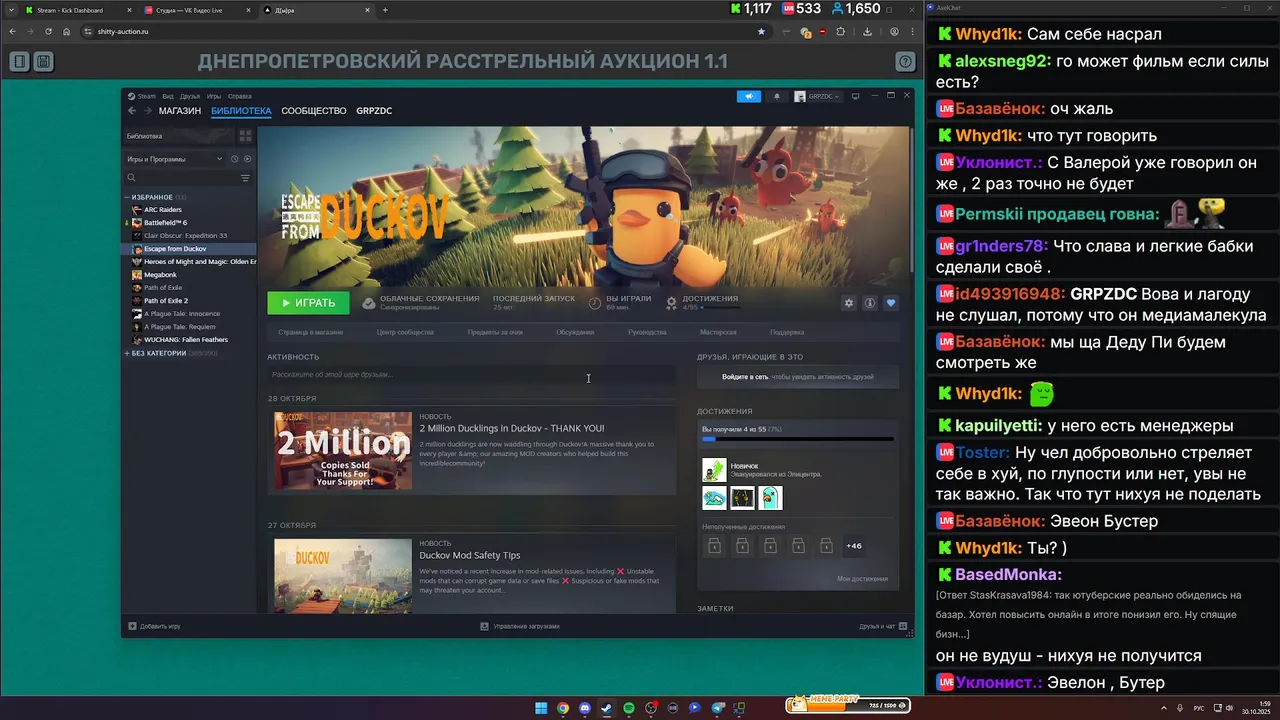Go forward with Steam's forward arrow
This screenshot has width=1280, height=720.
(x=147, y=110)
